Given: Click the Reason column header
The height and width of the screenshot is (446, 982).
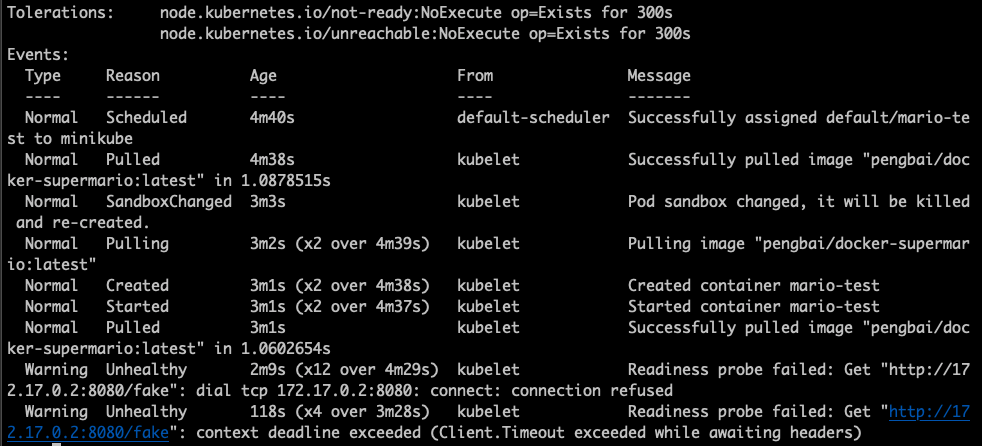Looking at the screenshot, I should [133, 76].
